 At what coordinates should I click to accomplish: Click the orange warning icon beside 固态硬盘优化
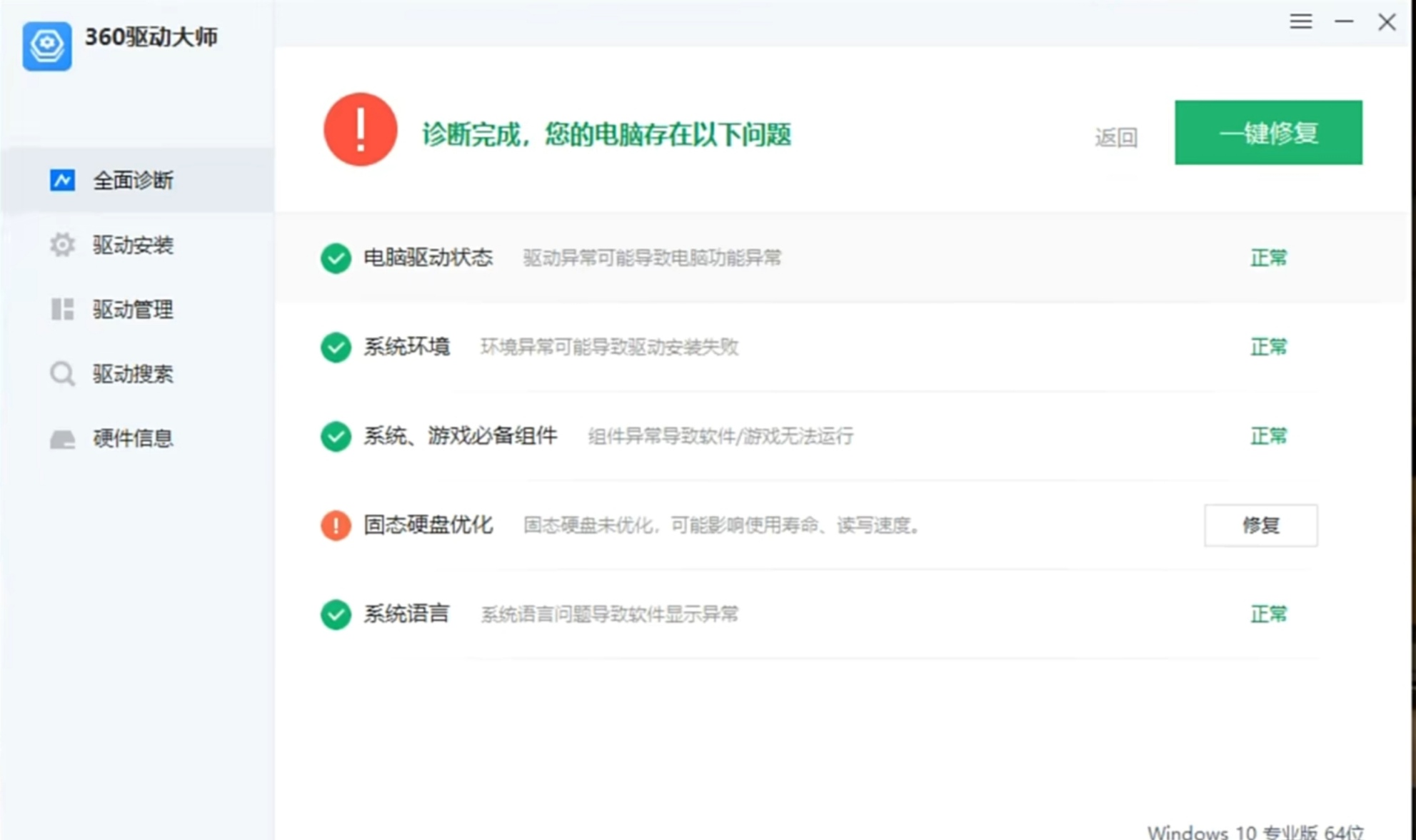pyautogui.click(x=336, y=525)
